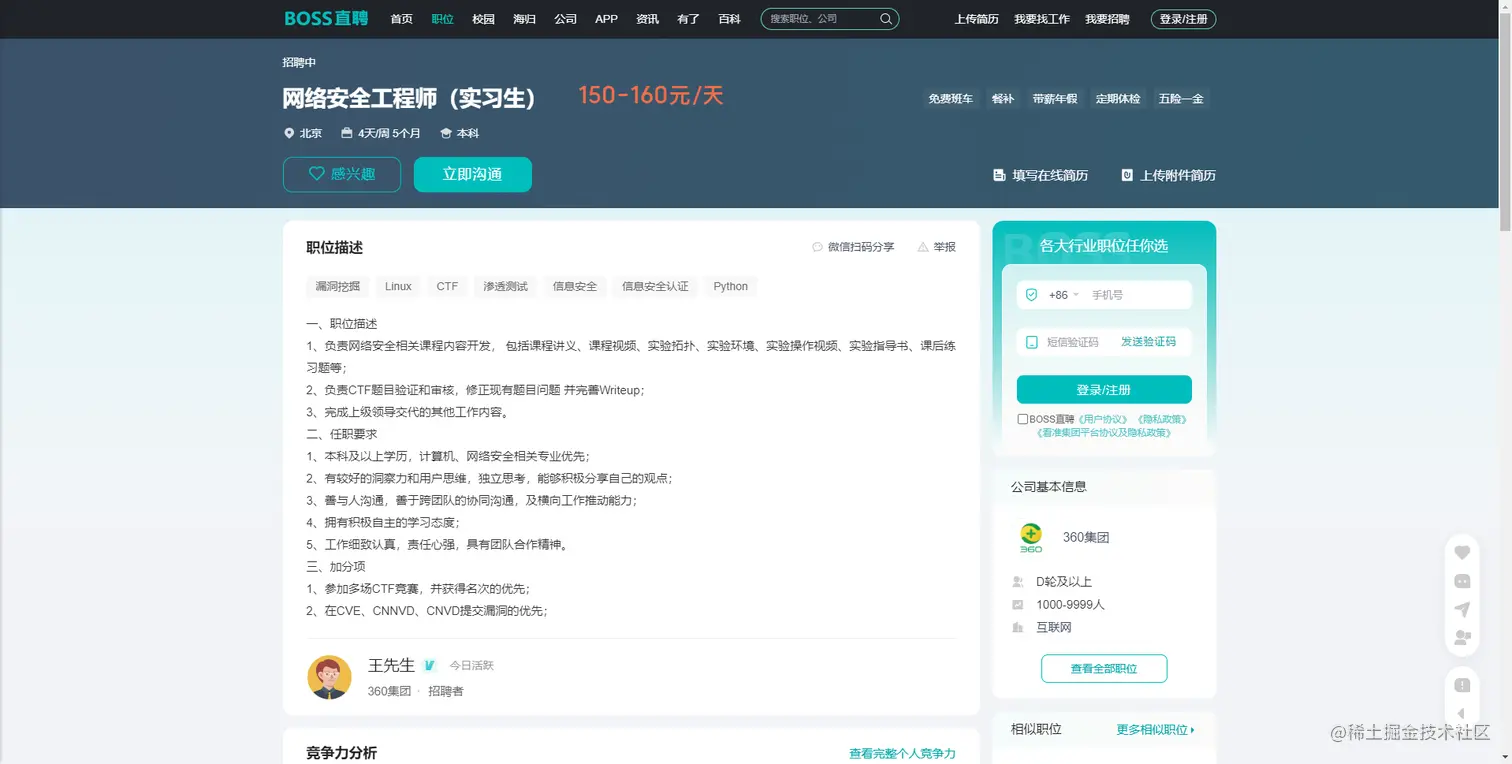1512x764 pixels.
Task: Click the recruiter 王先生 avatar
Action: tap(329, 677)
